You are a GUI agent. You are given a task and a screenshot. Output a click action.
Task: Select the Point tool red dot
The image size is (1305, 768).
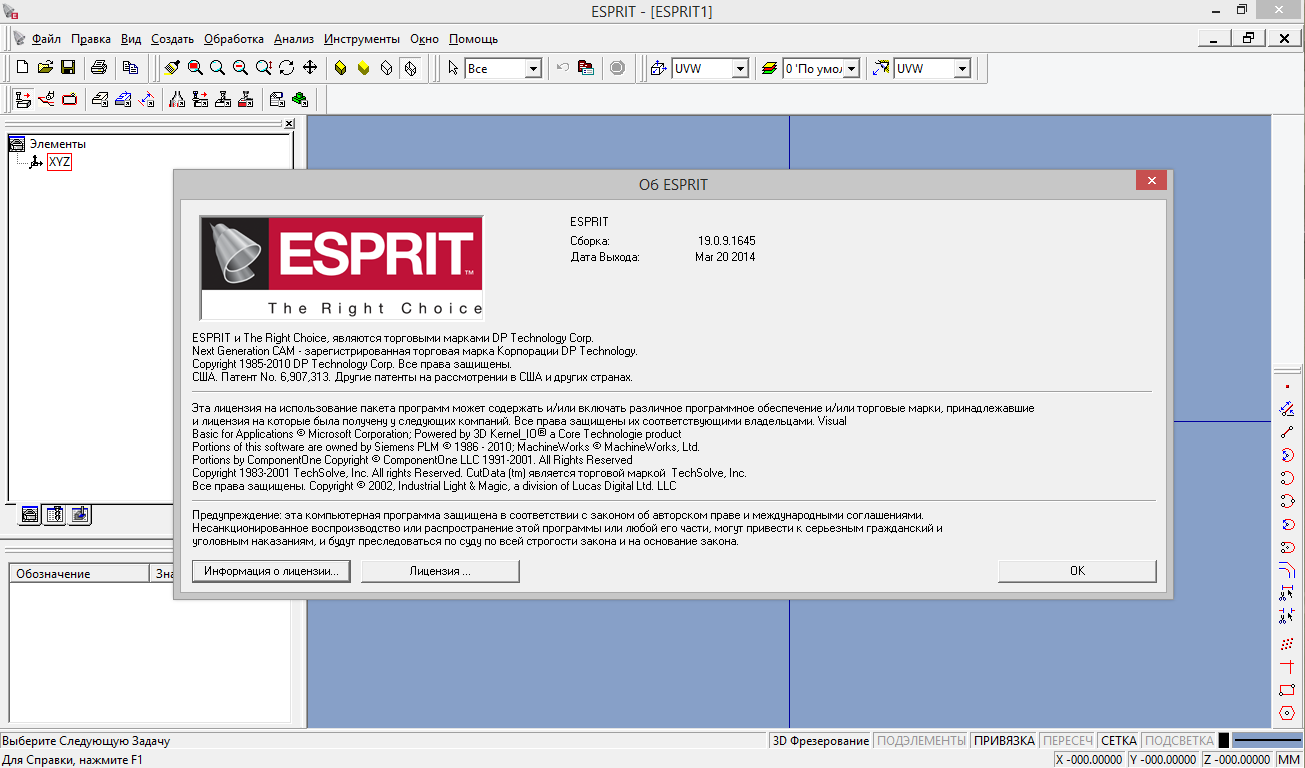[1287, 386]
